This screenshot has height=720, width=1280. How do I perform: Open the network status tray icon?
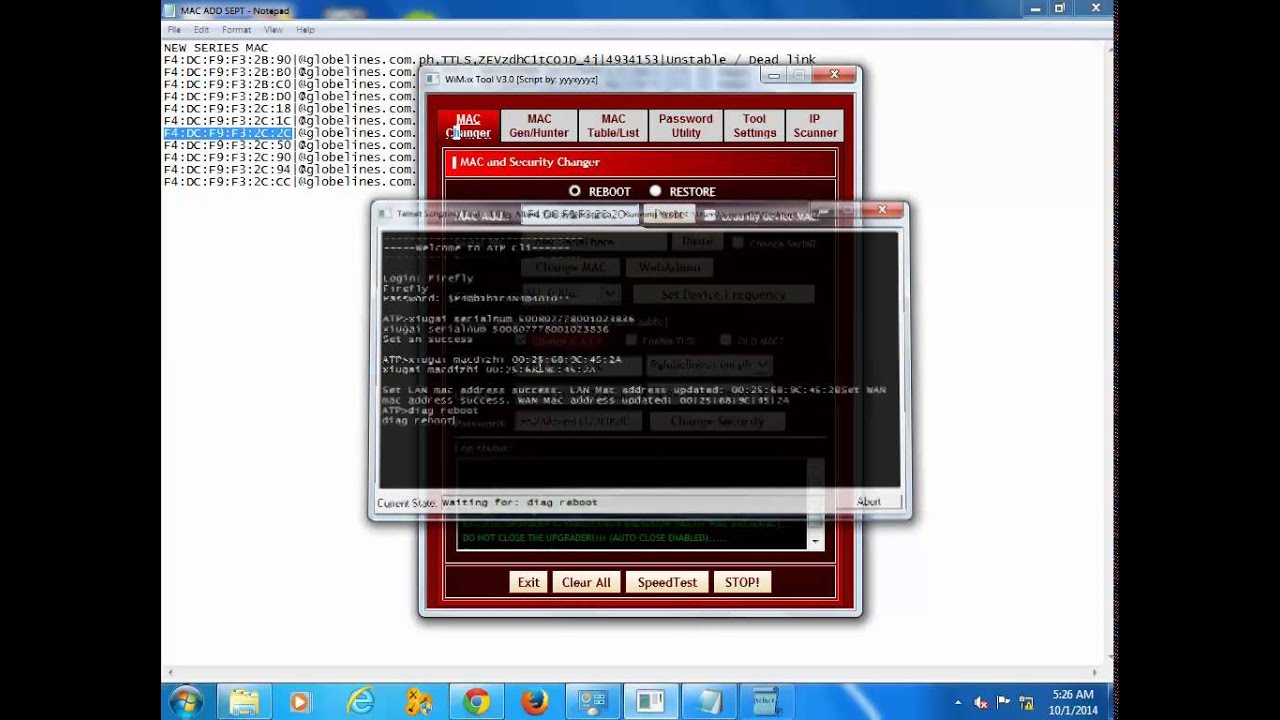[1026, 703]
